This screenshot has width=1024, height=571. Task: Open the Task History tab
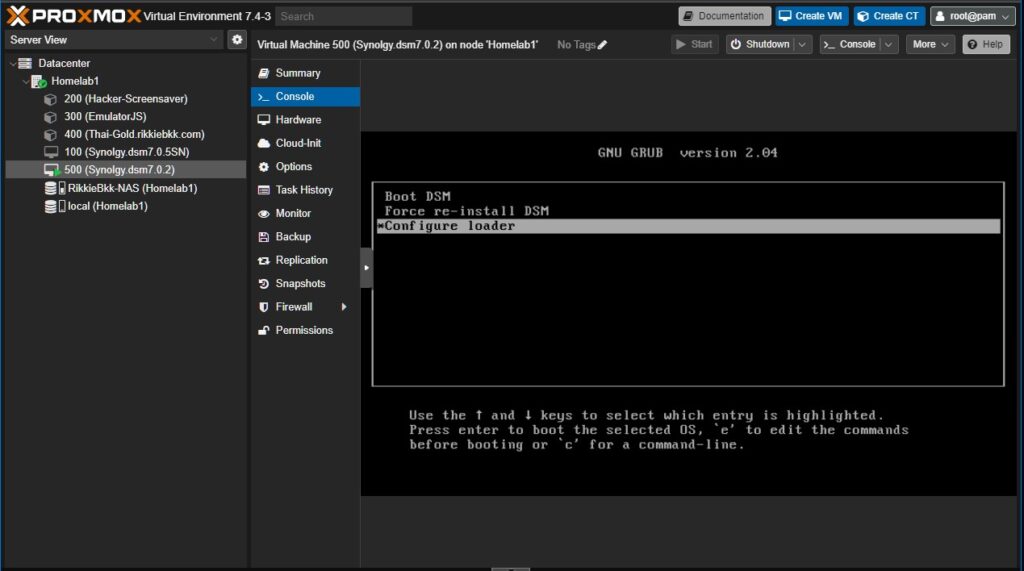pos(305,190)
